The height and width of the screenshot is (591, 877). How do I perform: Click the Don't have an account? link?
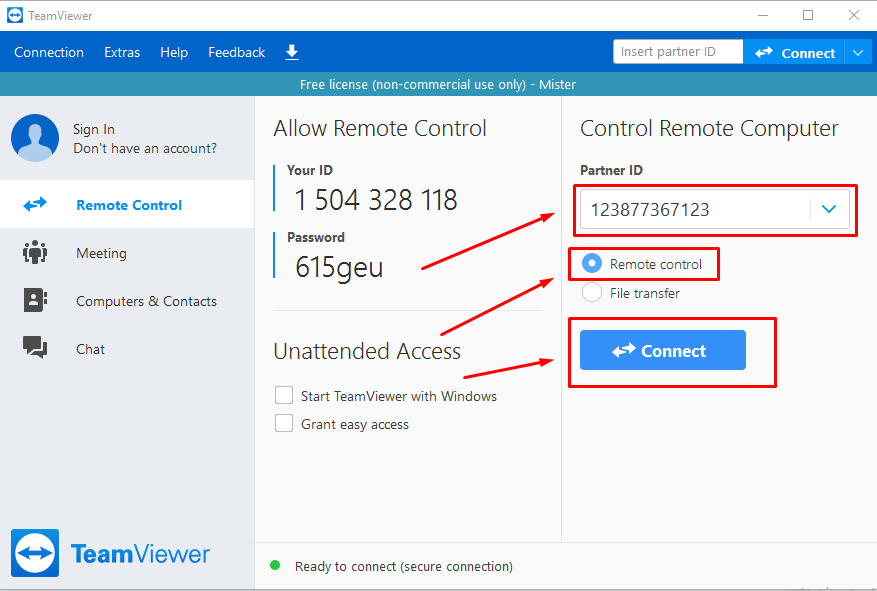pos(145,148)
